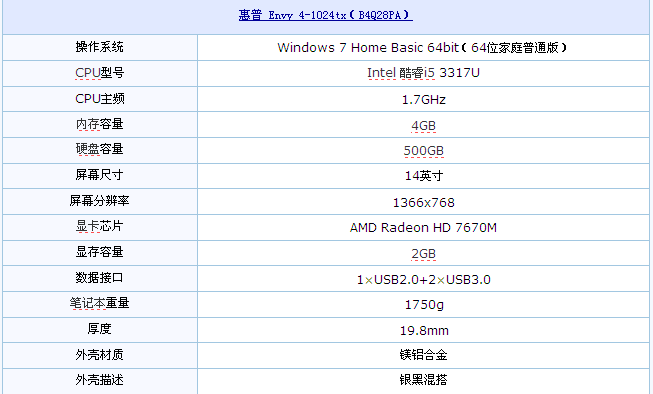Select the AMD Radeon HD 7670M cell
Viewport: 653px width, 394px height.
pyautogui.click(x=423, y=227)
